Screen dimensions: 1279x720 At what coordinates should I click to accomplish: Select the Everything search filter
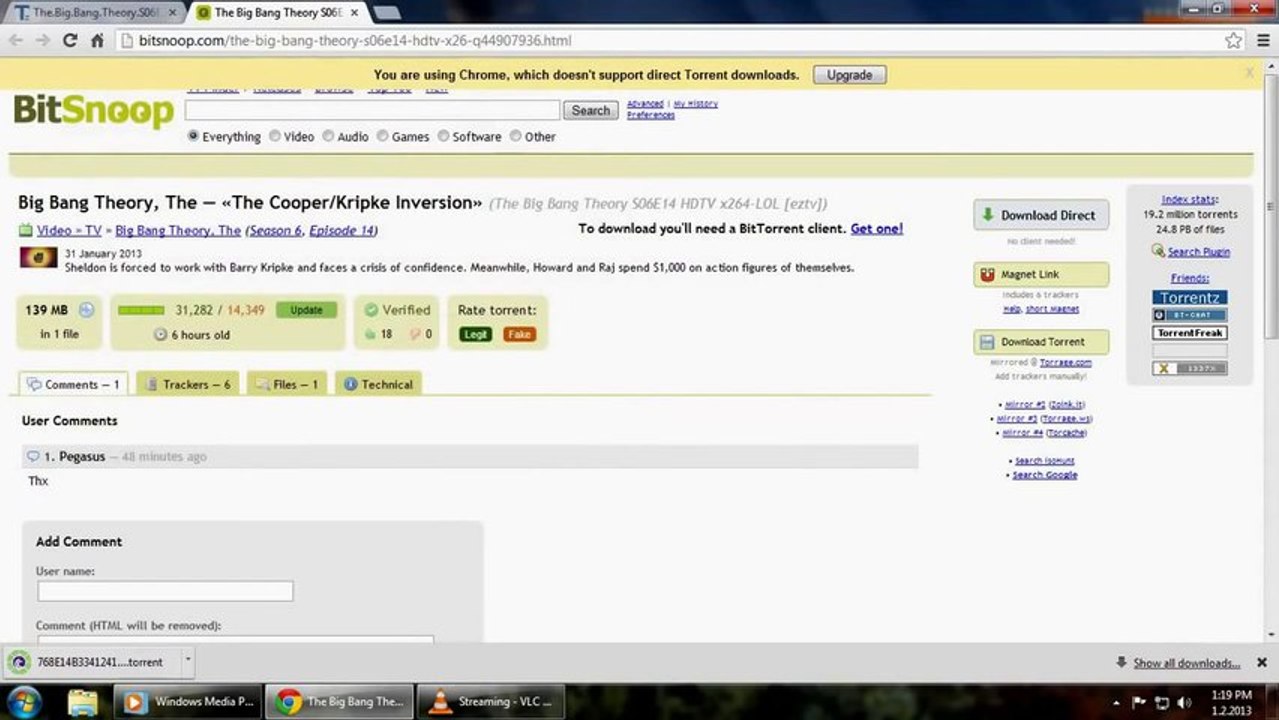tap(193, 136)
